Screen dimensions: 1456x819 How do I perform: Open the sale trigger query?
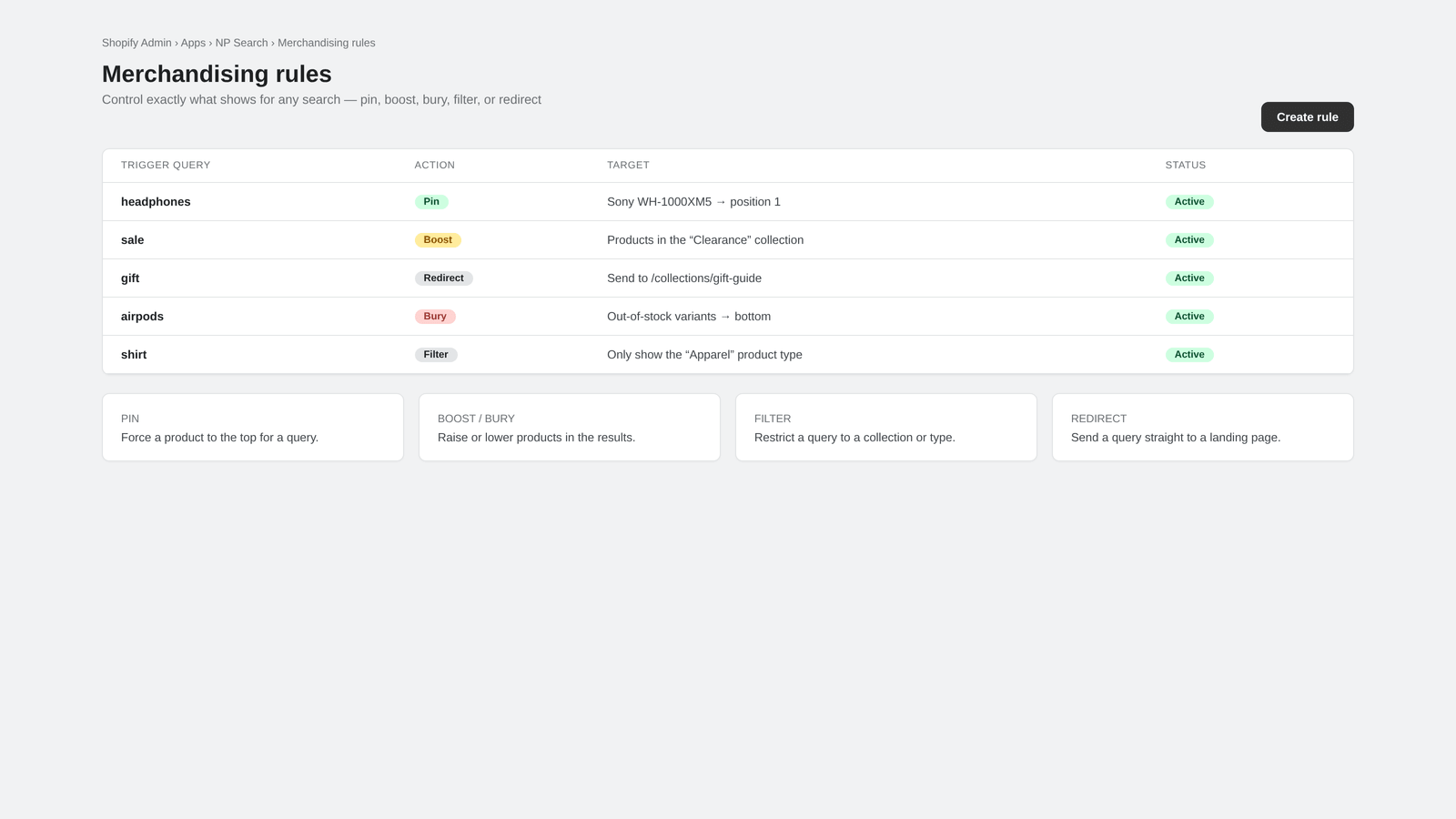pyautogui.click(x=132, y=240)
